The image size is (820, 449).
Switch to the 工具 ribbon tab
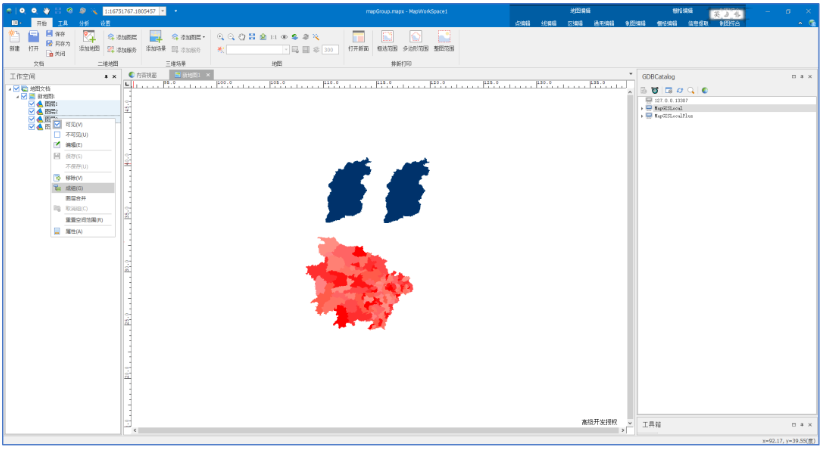(63, 23)
